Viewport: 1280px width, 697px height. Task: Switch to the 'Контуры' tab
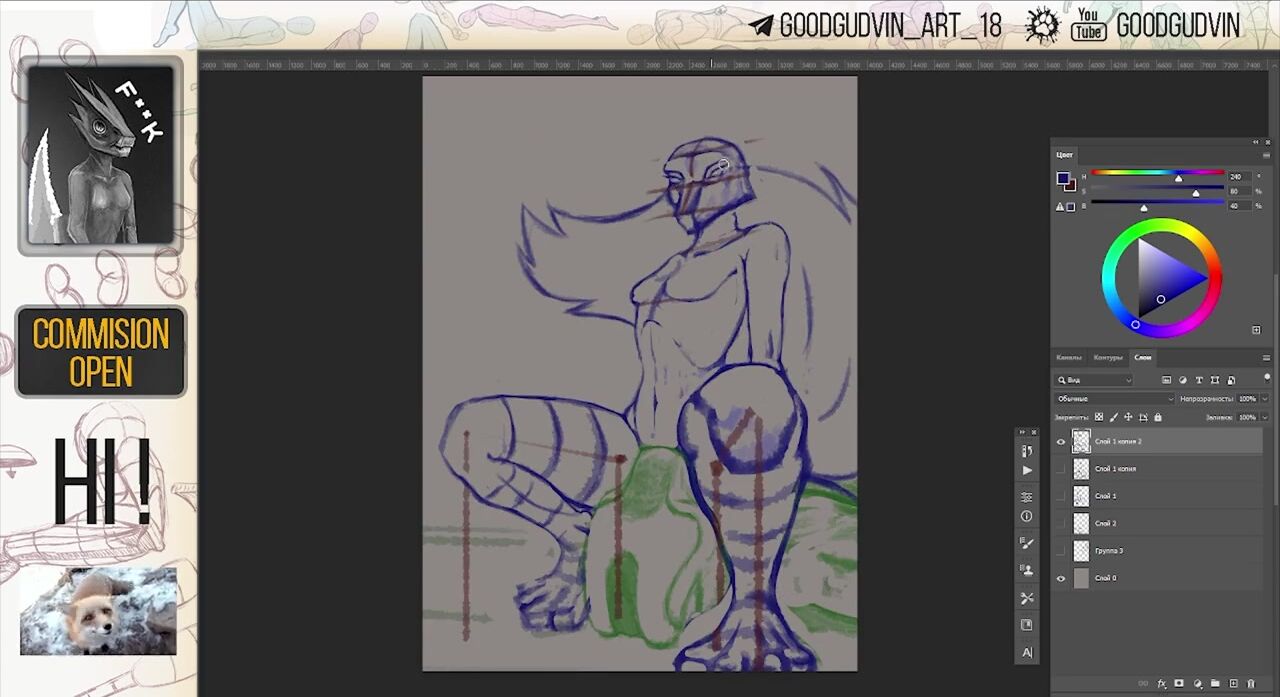click(x=1107, y=357)
